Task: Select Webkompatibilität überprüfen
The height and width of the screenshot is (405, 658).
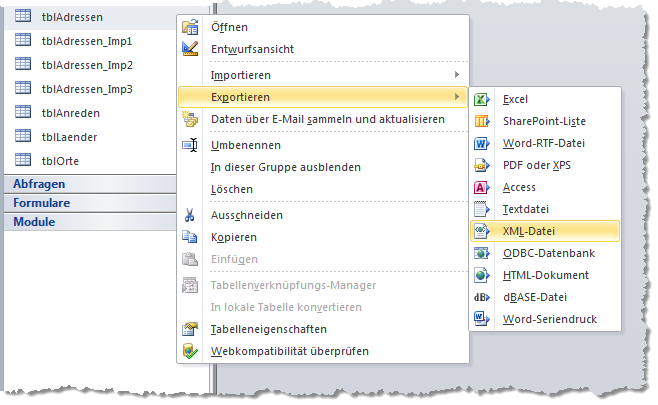Action: click(323, 351)
